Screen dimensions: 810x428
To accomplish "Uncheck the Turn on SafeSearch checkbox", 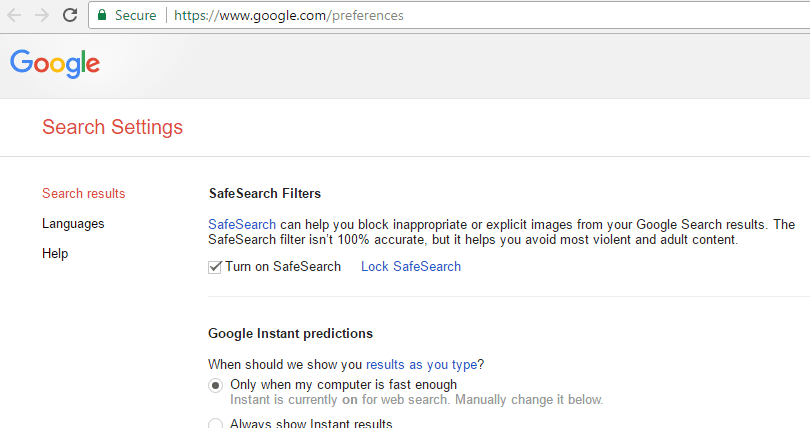I will click(215, 267).
